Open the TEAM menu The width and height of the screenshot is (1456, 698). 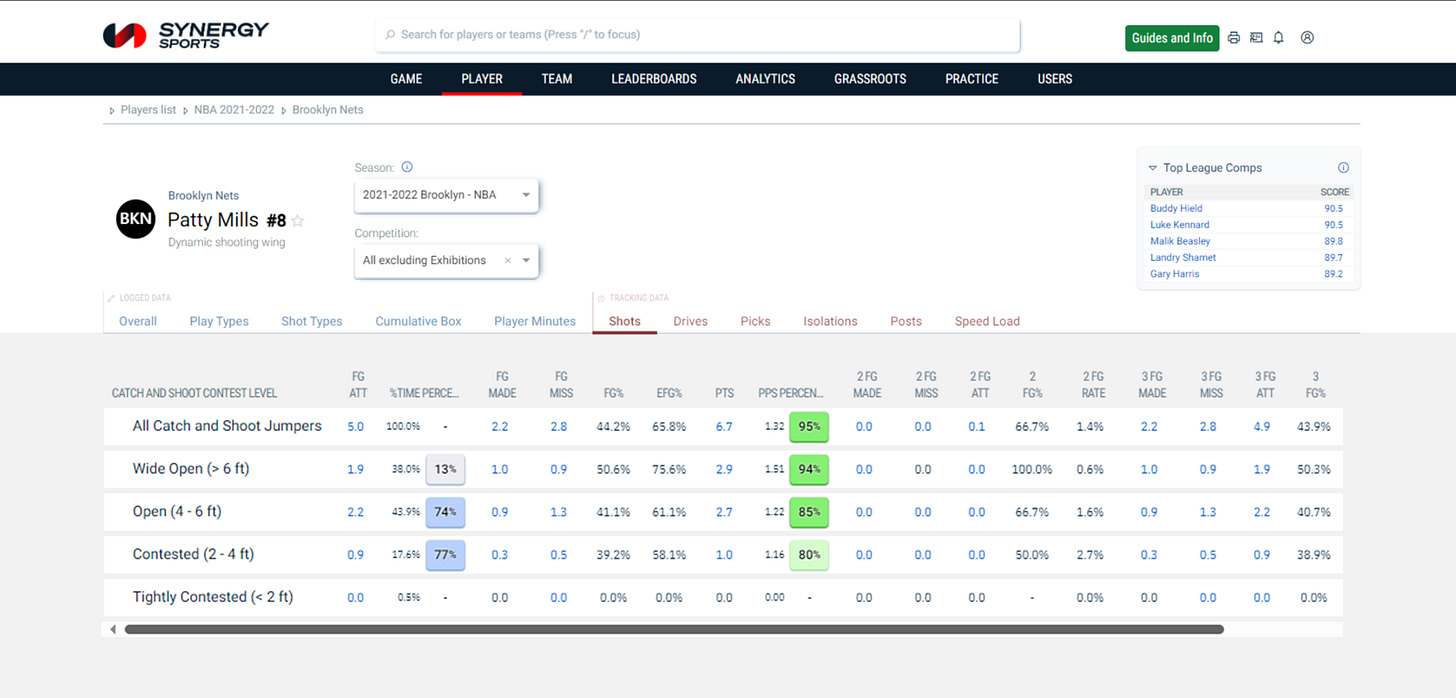(x=557, y=79)
